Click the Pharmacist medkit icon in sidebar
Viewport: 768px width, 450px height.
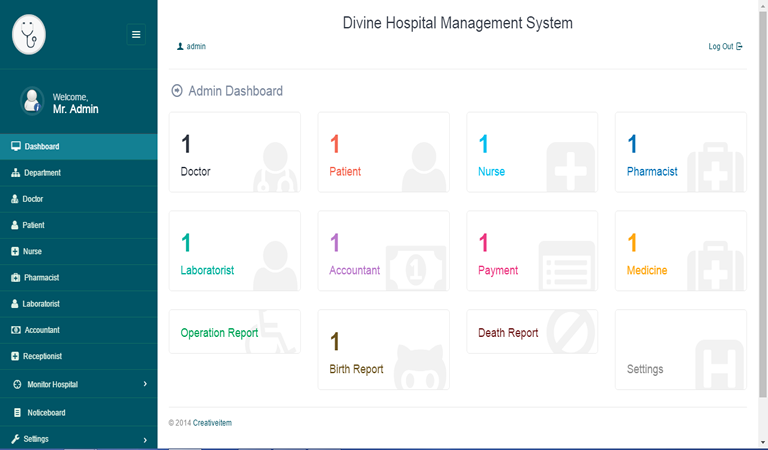coord(15,277)
